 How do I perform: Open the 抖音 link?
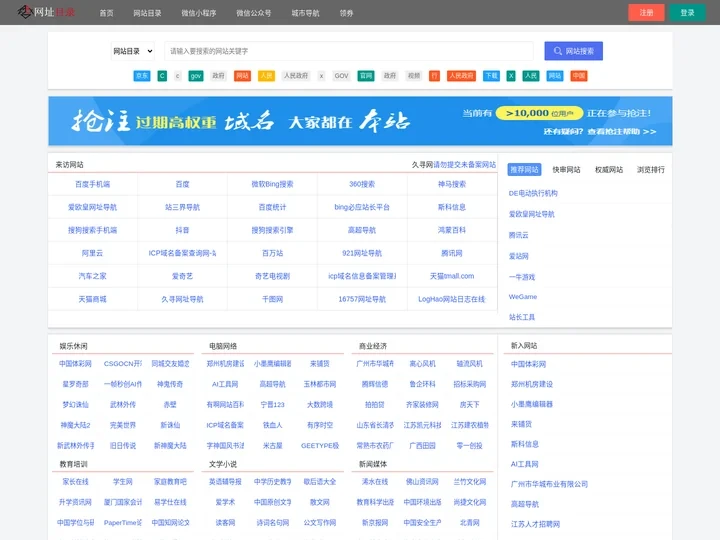182,230
